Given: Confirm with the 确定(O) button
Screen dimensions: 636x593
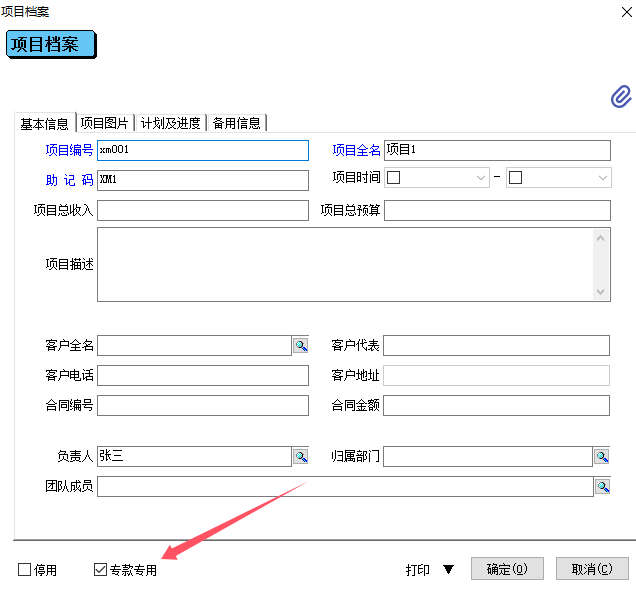Looking at the screenshot, I should click(507, 569).
